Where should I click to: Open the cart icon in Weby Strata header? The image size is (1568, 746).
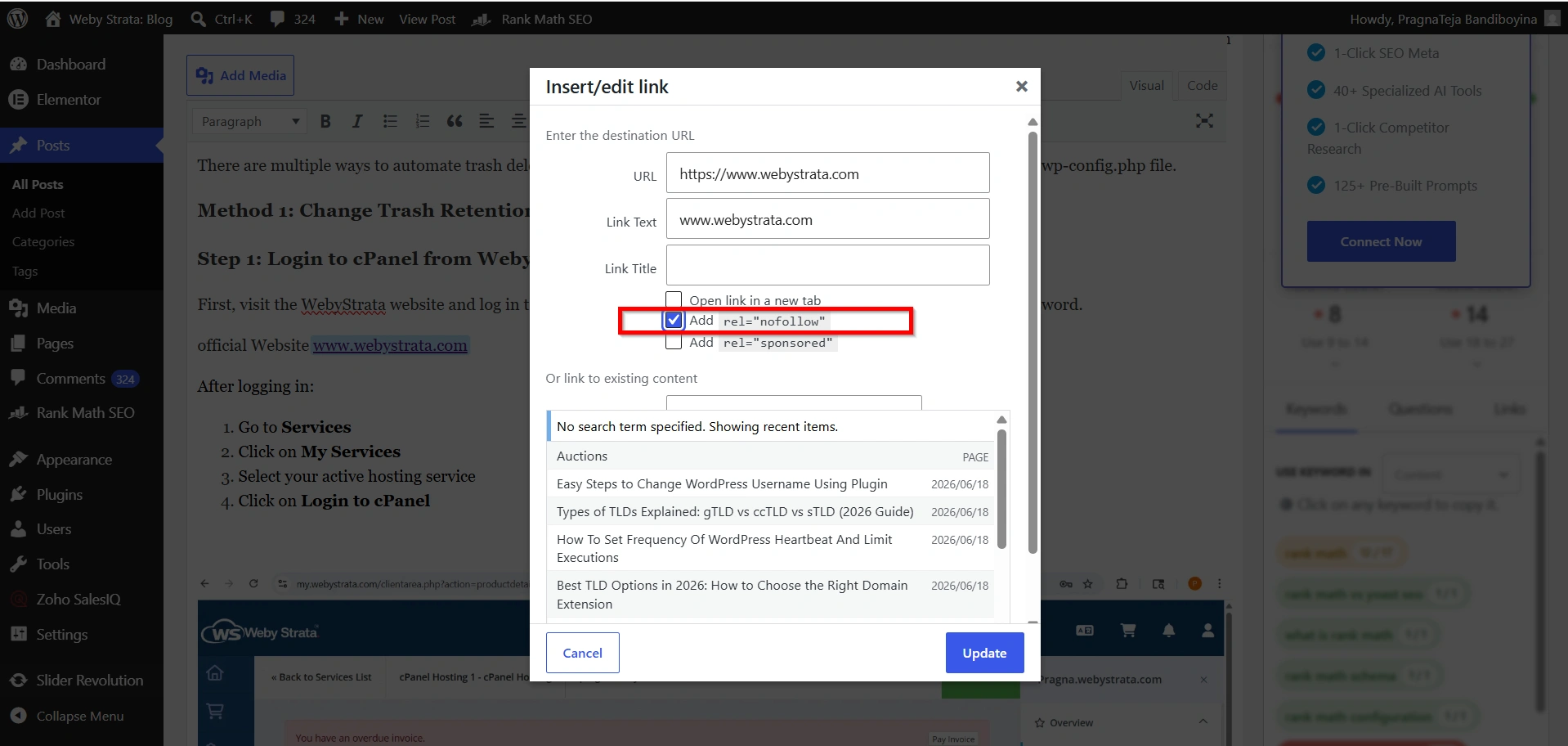point(1128,630)
